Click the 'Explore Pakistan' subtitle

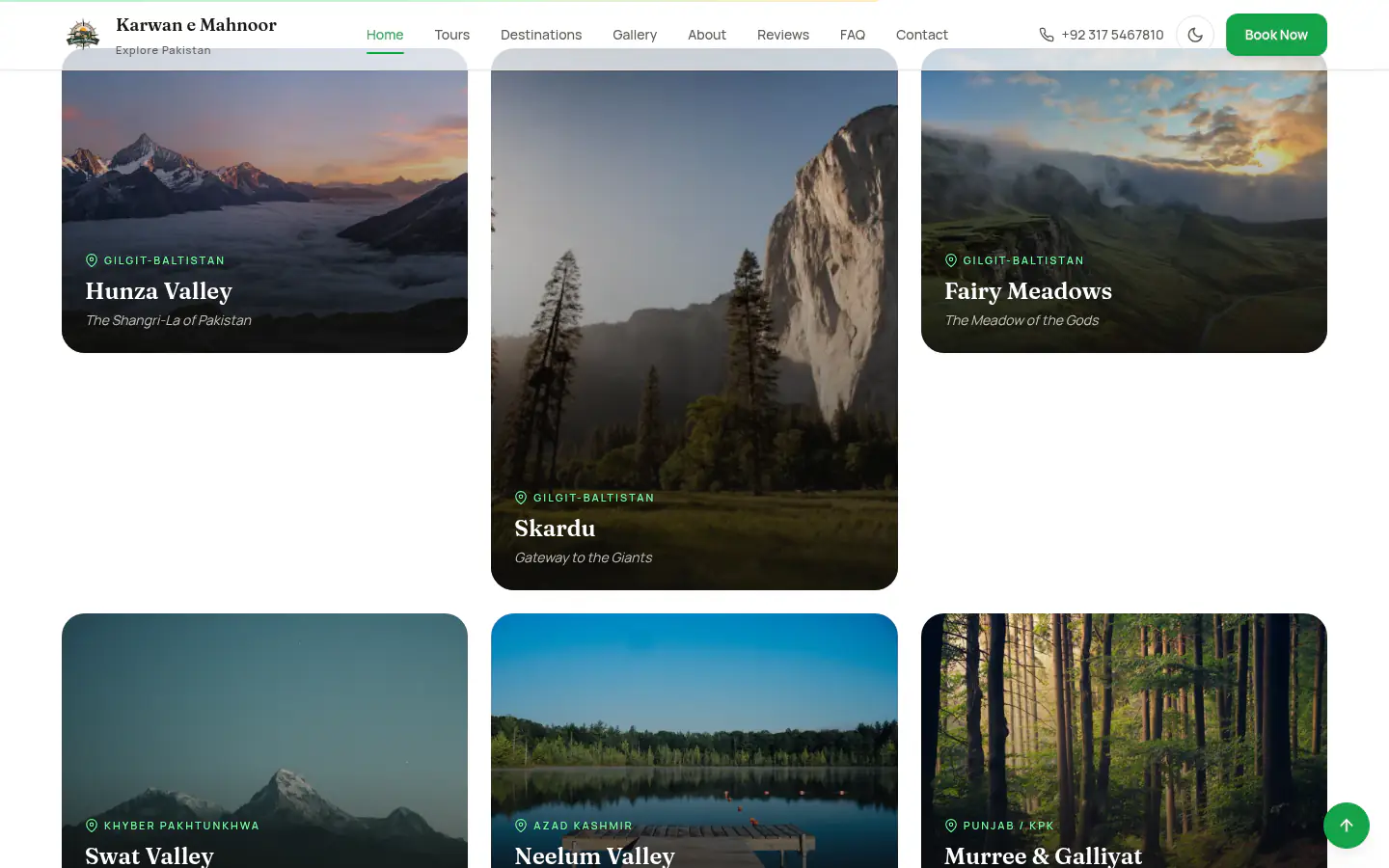(x=163, y=50)
